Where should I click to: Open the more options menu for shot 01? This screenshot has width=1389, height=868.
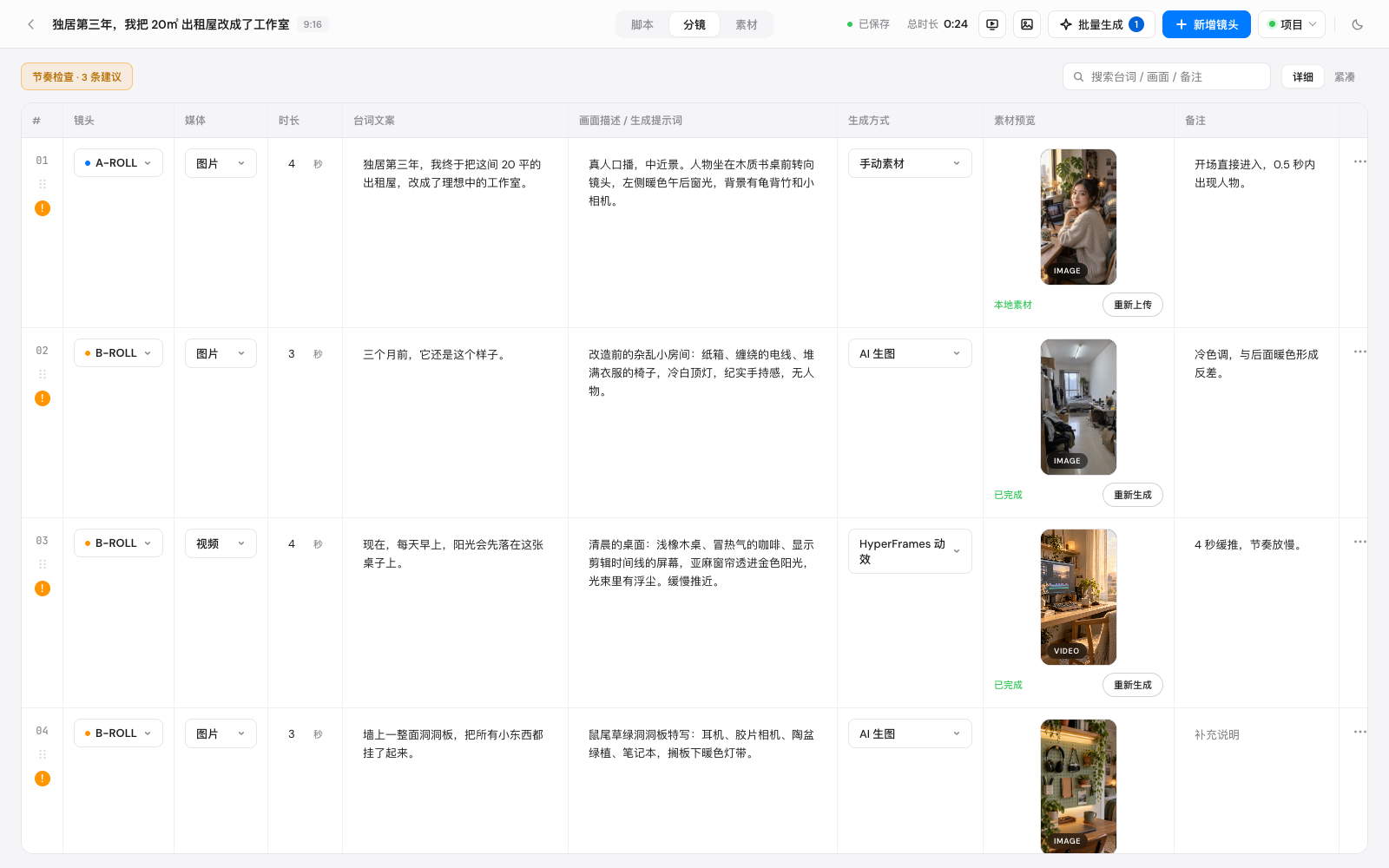(1359, 161)
